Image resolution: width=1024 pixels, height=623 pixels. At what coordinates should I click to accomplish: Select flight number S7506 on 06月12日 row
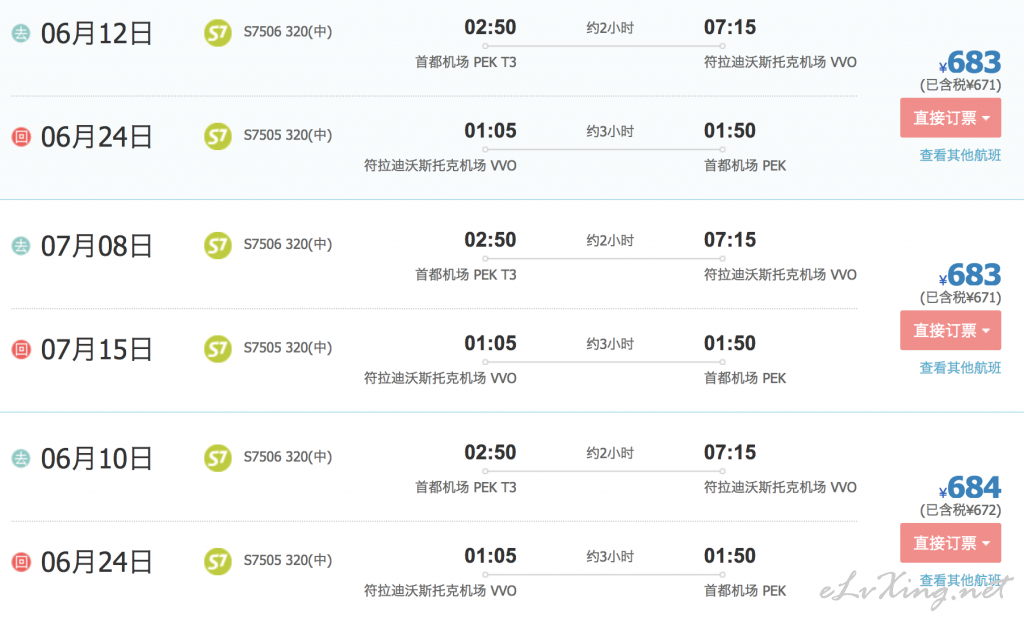263,31
